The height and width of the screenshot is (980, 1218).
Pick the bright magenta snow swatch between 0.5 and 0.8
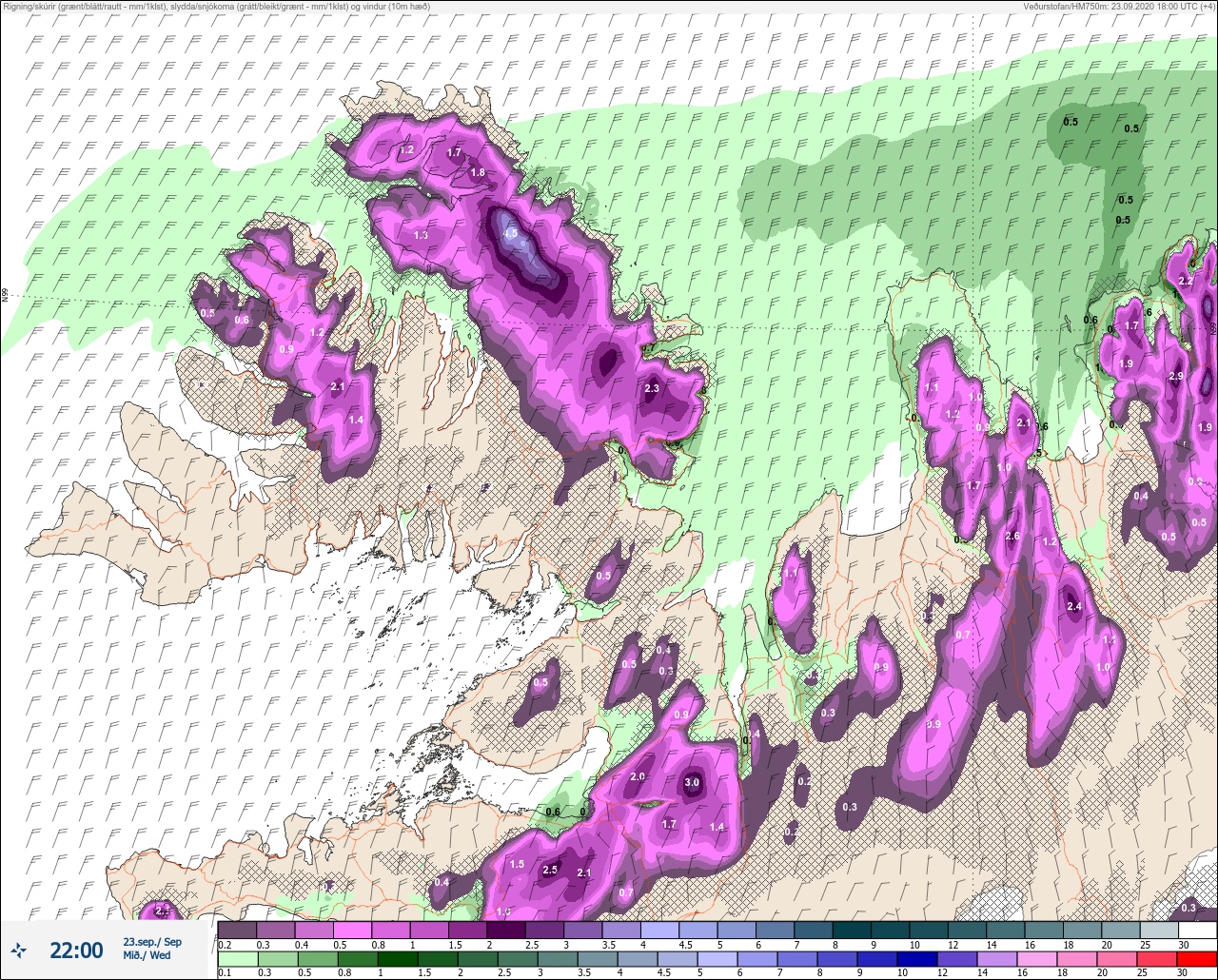pos(352,930)
